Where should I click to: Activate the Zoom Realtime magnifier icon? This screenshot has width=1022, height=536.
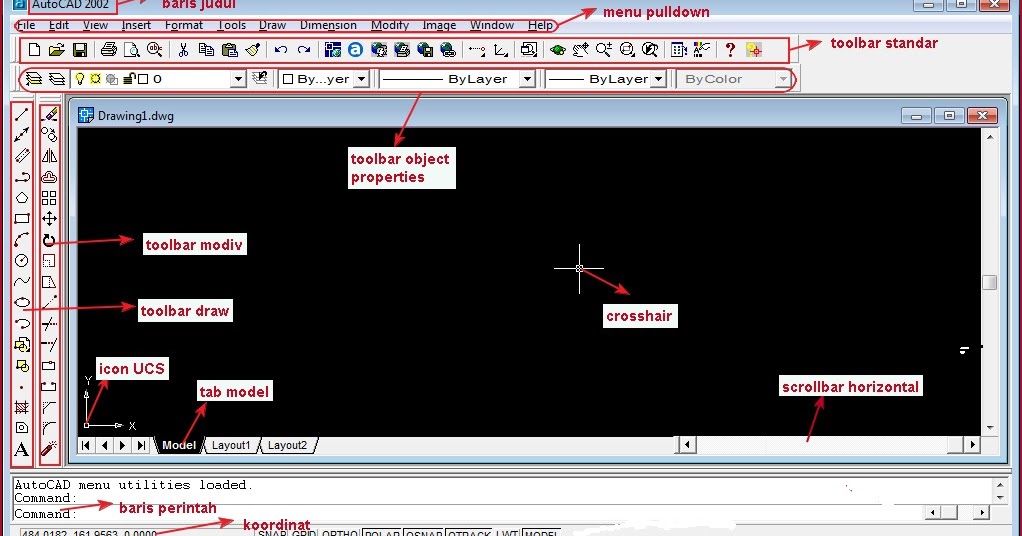point(604,50)
